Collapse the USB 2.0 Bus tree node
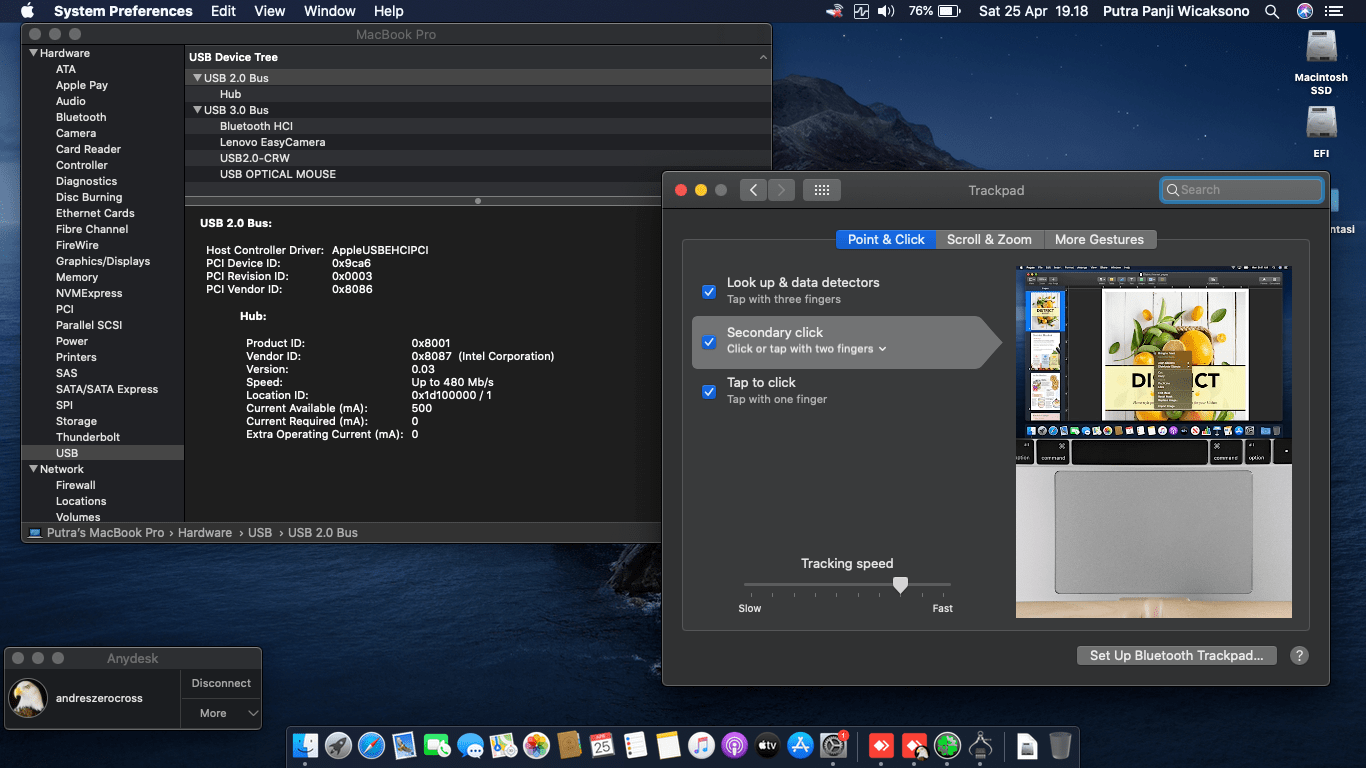This screenshot has width=1366, height=768. point(198,78)
